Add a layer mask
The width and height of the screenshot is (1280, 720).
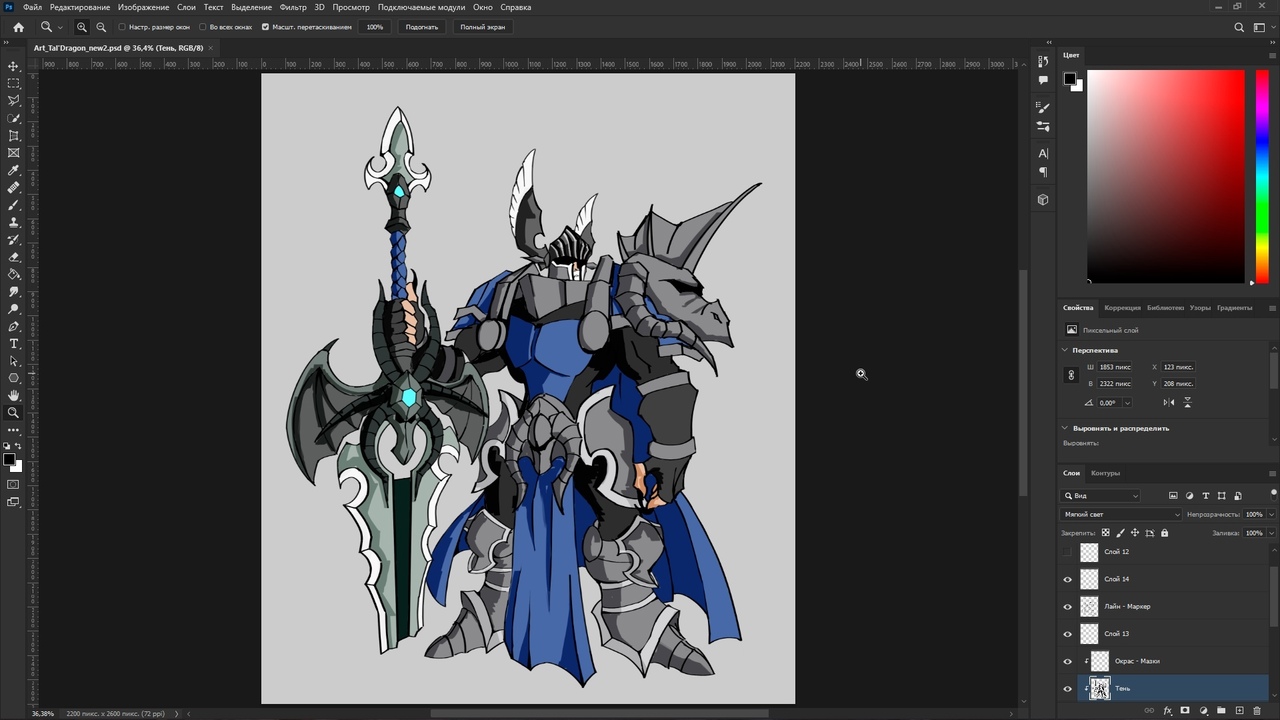click(1185, 711)
